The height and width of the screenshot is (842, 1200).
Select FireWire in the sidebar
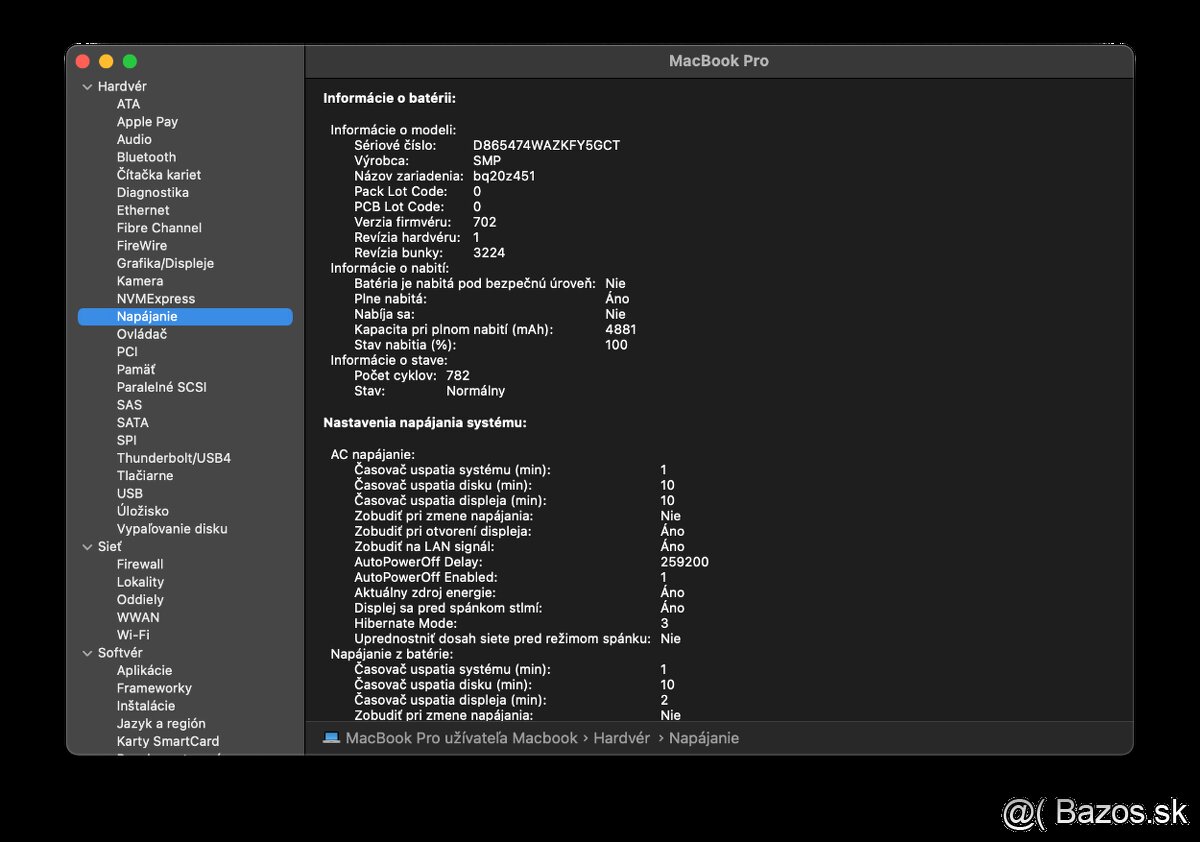(x=142, y=246)
